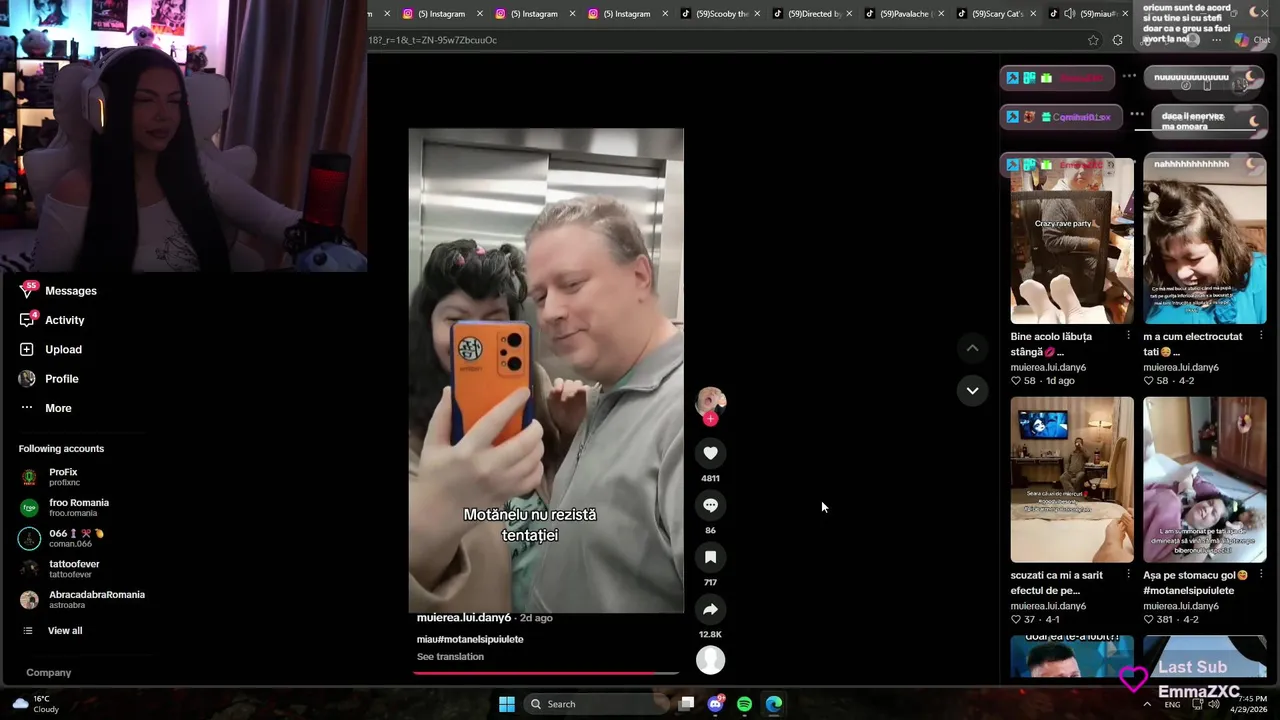Open browser extensions puzzle icon
This screenshot has width=1280, height=720.
click(1117, 40)
